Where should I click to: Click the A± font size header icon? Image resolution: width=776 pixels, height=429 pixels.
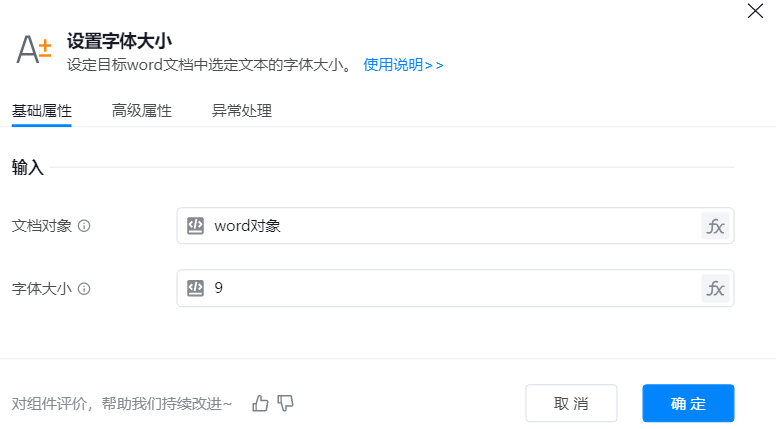point(33,51)
